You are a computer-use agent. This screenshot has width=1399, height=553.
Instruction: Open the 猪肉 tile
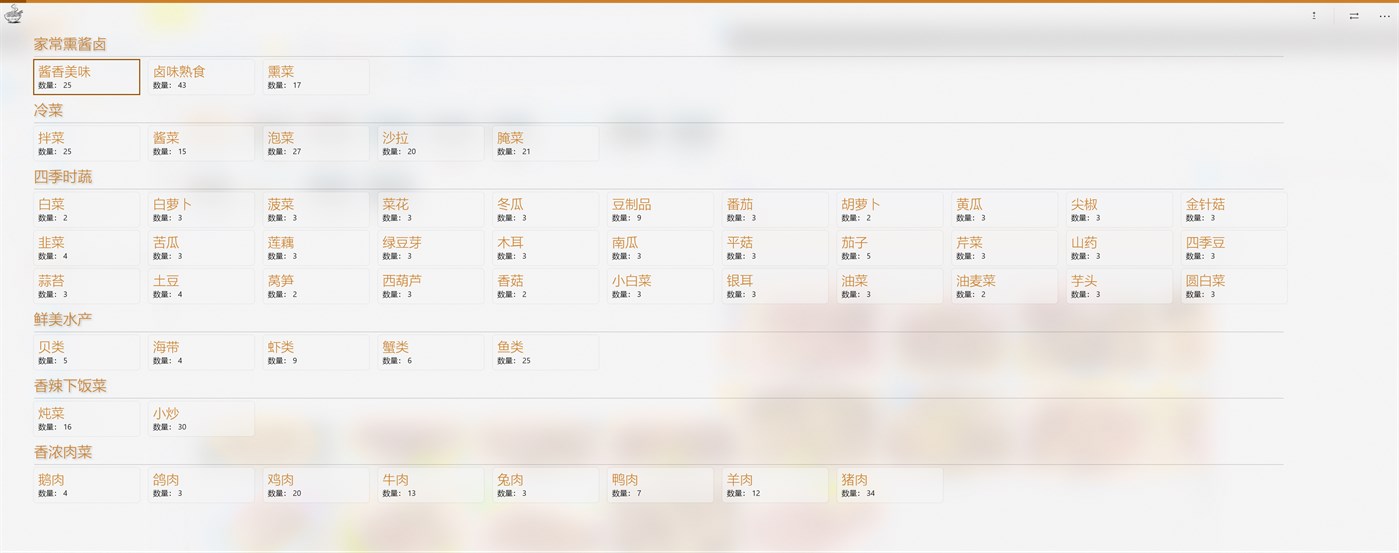click(x=890, y=485)
